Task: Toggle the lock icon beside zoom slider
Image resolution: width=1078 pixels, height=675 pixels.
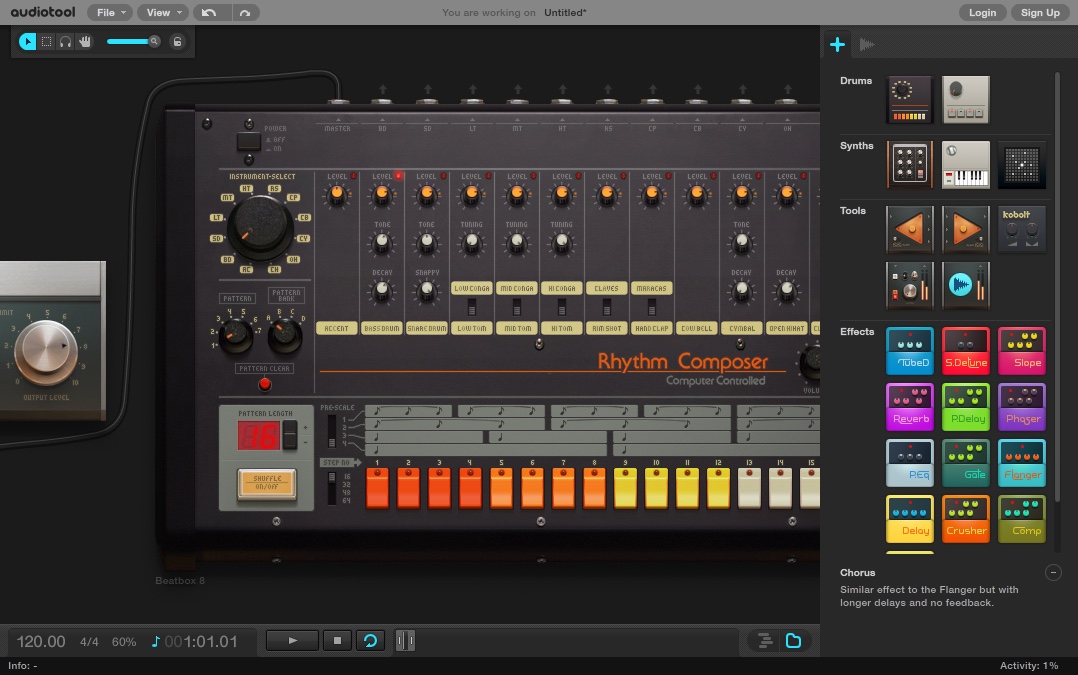Action: (177, 42)
